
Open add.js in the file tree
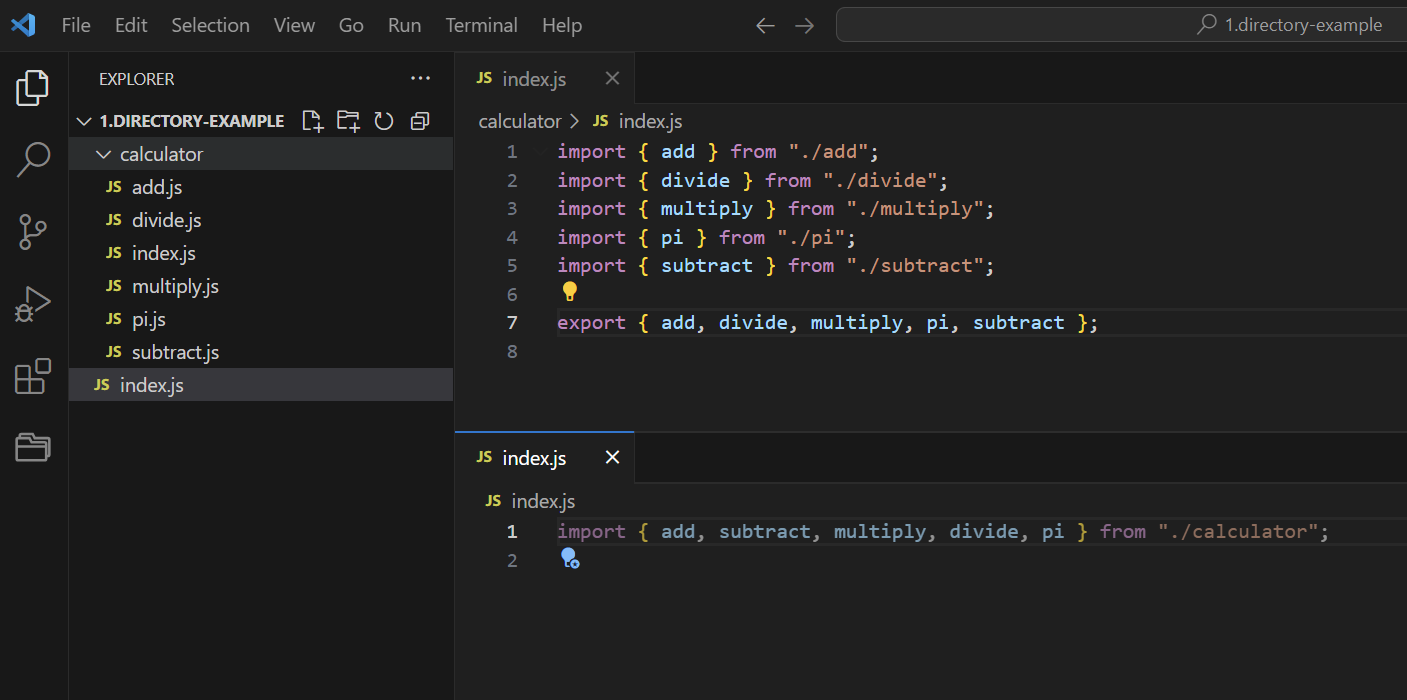[x=261, y=187]
